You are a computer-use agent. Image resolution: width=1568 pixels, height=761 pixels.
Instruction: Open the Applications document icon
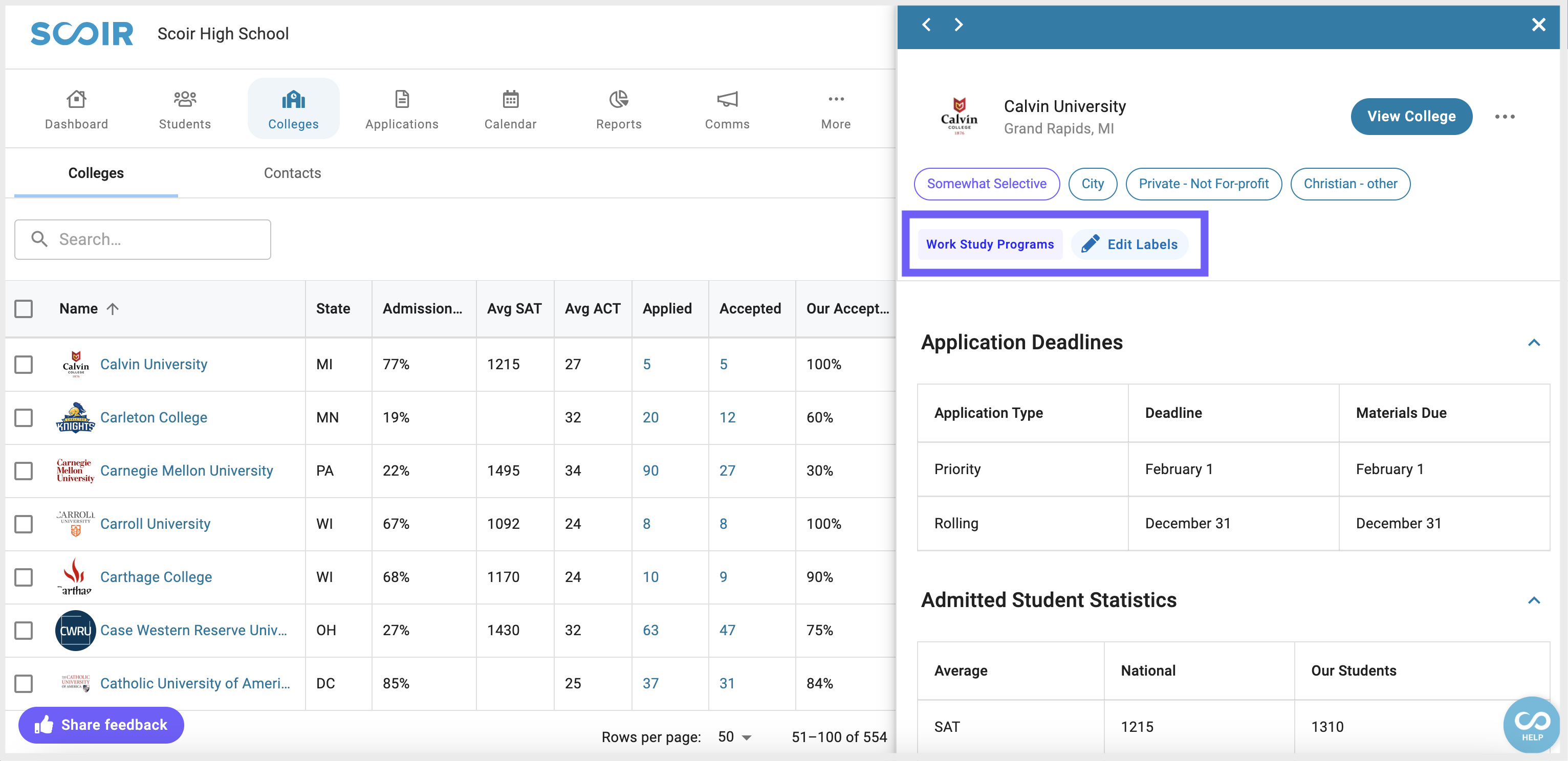tap(402, 99)
